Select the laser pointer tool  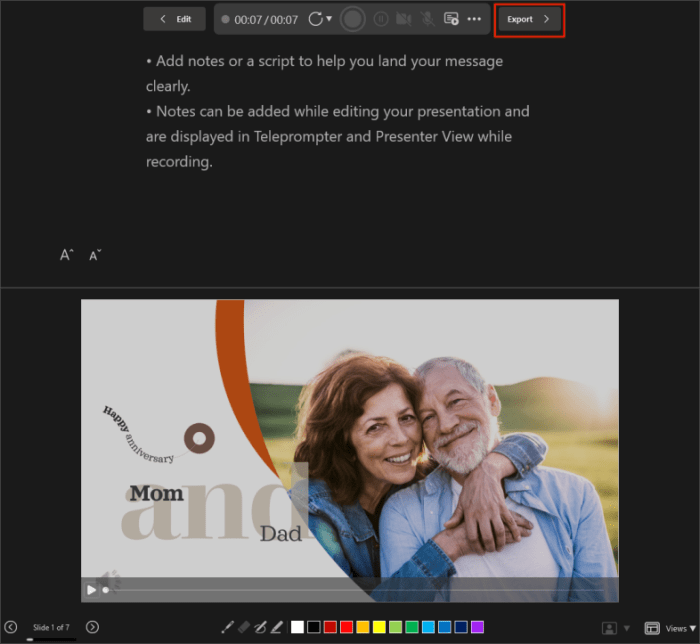(227, 627)
